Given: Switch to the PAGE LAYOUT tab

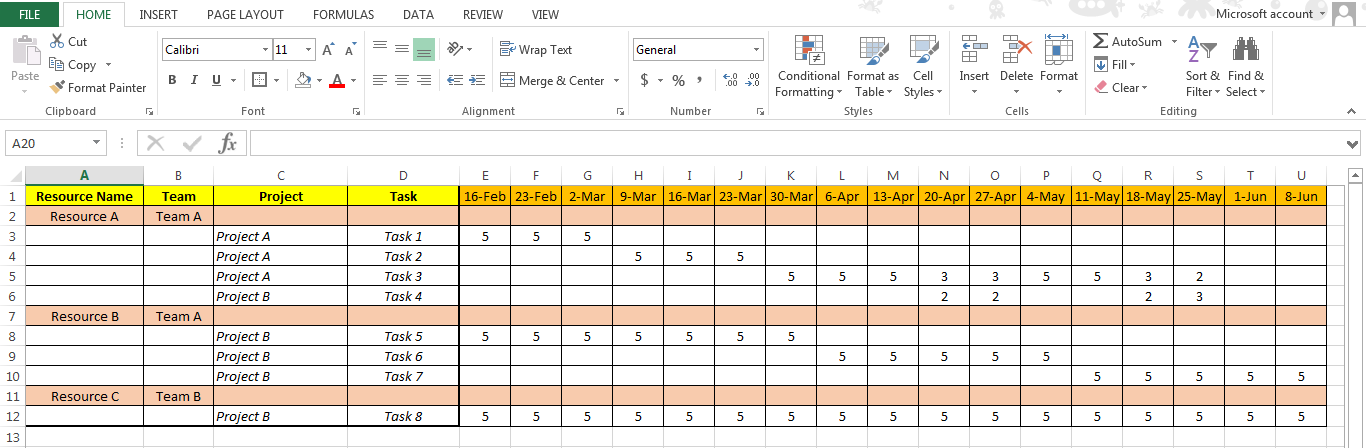Looking at the screenshot, I should pos(245,15).
